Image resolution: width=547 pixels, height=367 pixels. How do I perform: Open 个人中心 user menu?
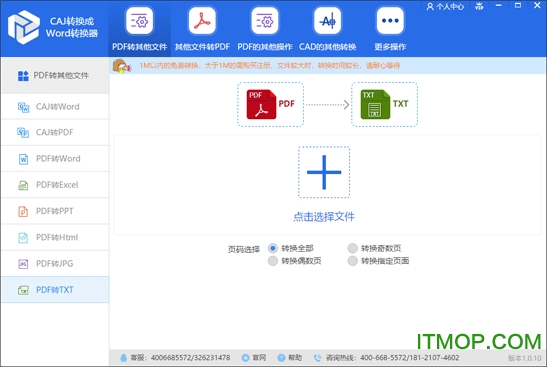[445, 6]
